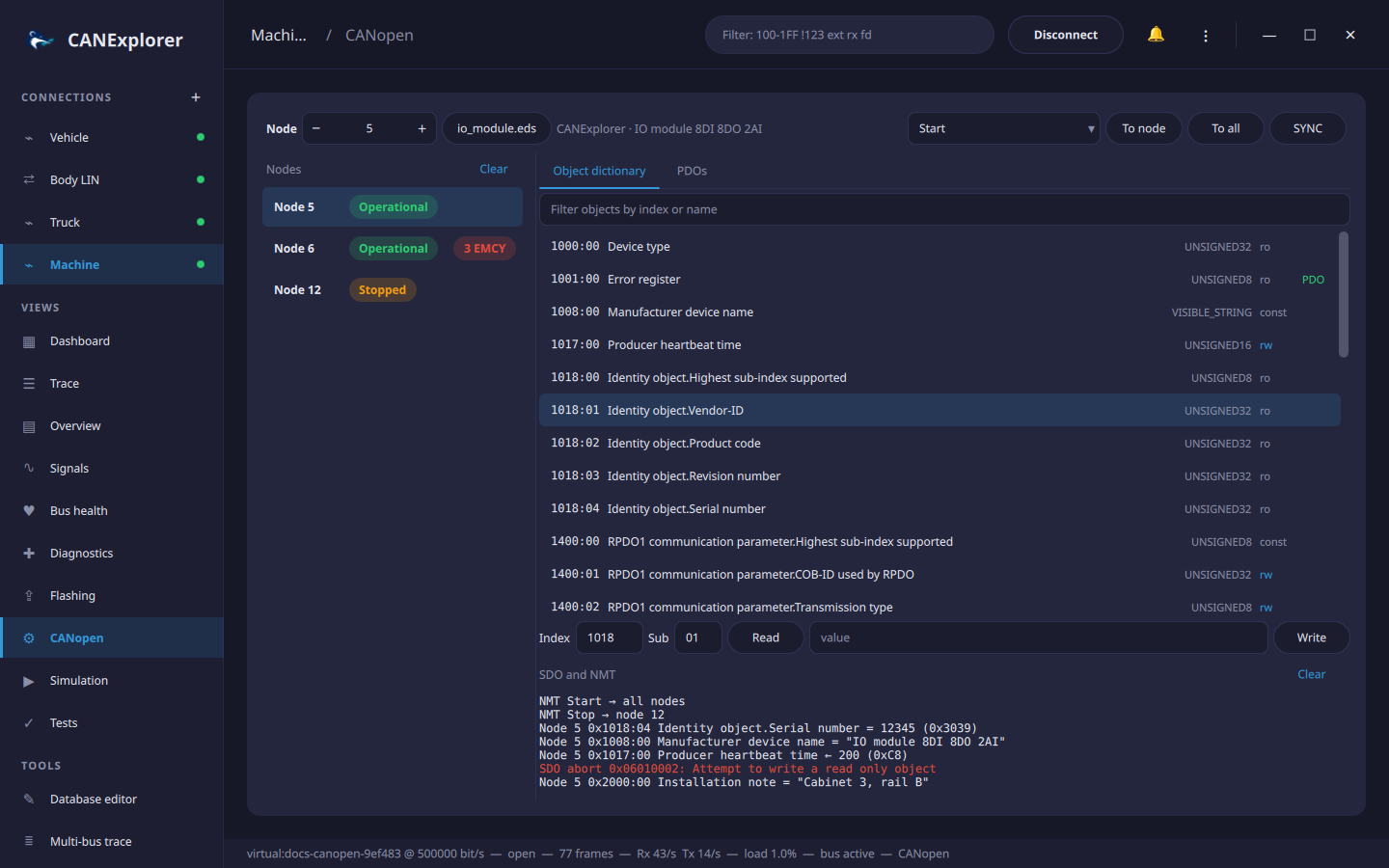The height and width of the screenshot is (868, 1389).
Task: Click the SYNC button
Action: pyautogui.click(x=1308, y=128)
